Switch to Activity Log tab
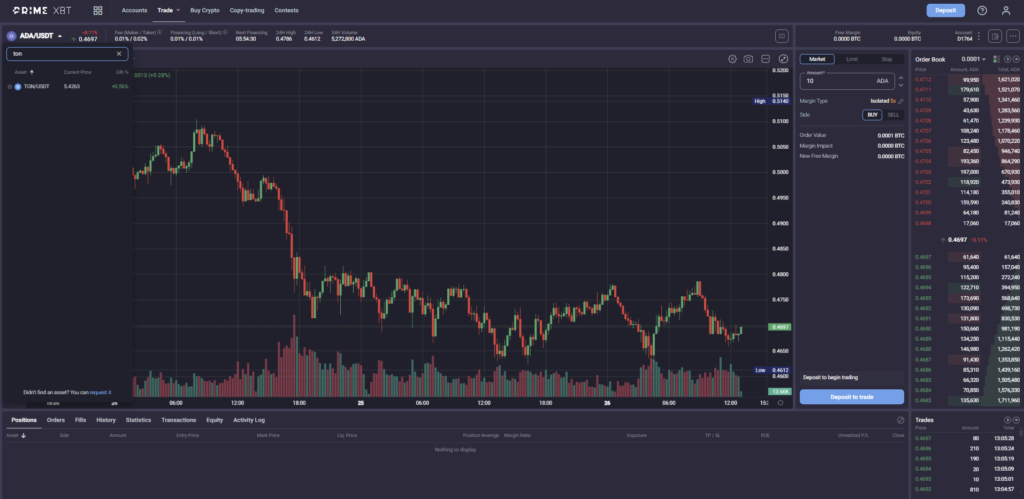The width and height of the screenshot is (1024, 499). click(249, 420)
